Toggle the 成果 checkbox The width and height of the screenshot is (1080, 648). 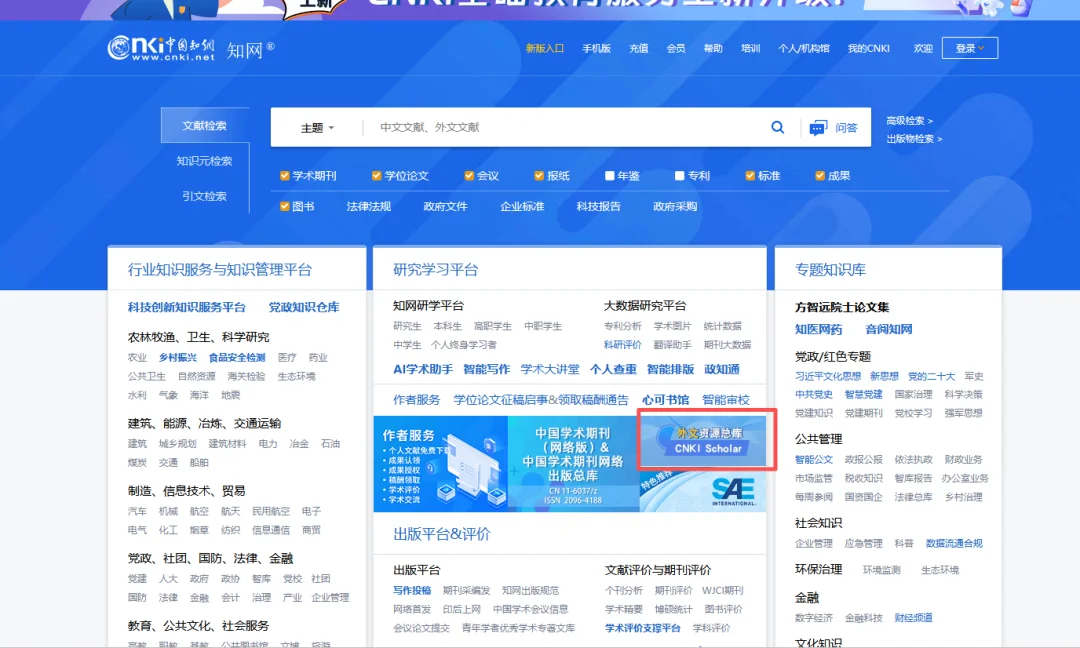pos(820,176)
